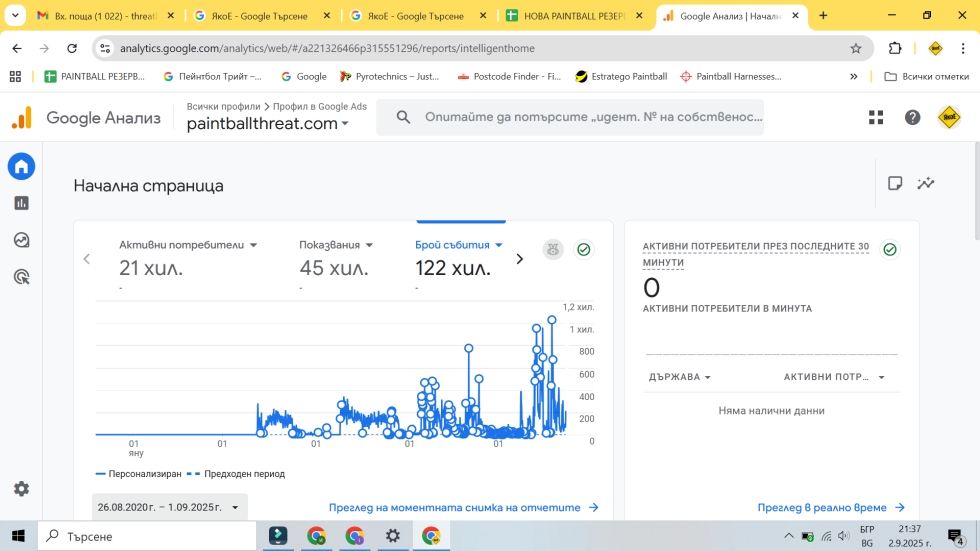
Task: Open the Insights sparkline icon
Action: (926, 183)
